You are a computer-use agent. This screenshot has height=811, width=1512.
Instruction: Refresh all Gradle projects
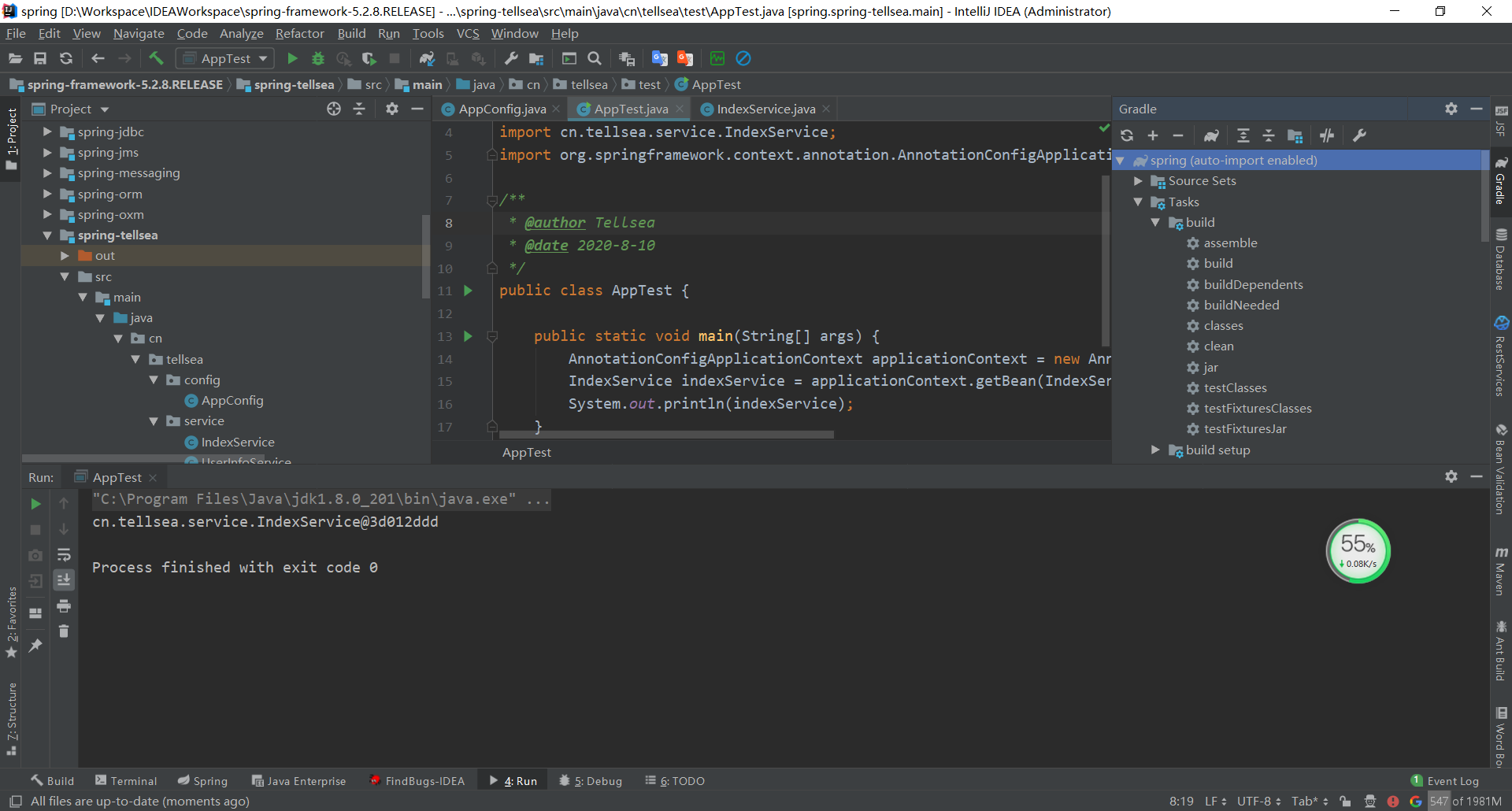click(1127, 135)
